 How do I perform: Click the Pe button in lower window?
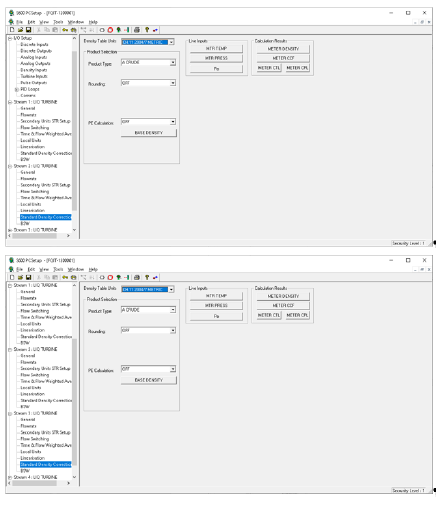pyautogui.click(x=216, y=316)
